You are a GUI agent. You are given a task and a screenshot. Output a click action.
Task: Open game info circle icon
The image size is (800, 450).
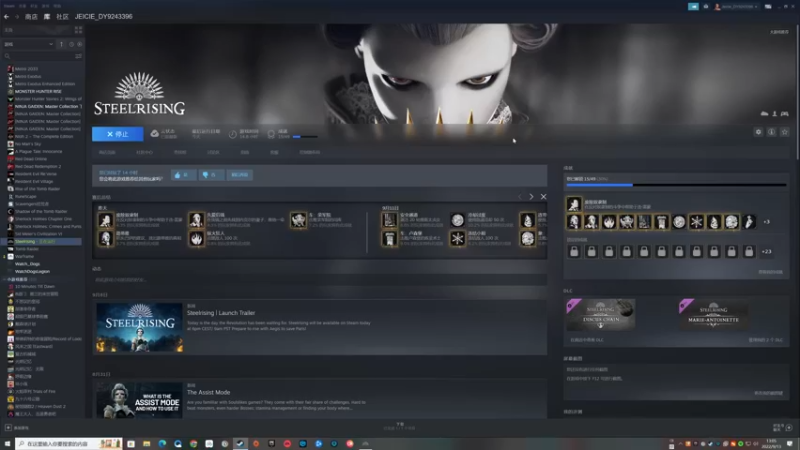771,132
